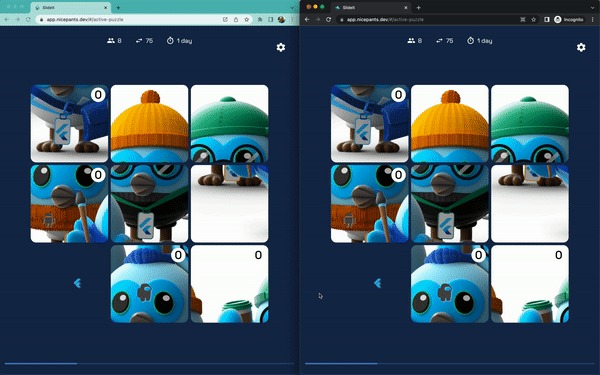Click the Incognito indicator button
The height and width of the screenshot is (375, 600).
coord(569,20)
